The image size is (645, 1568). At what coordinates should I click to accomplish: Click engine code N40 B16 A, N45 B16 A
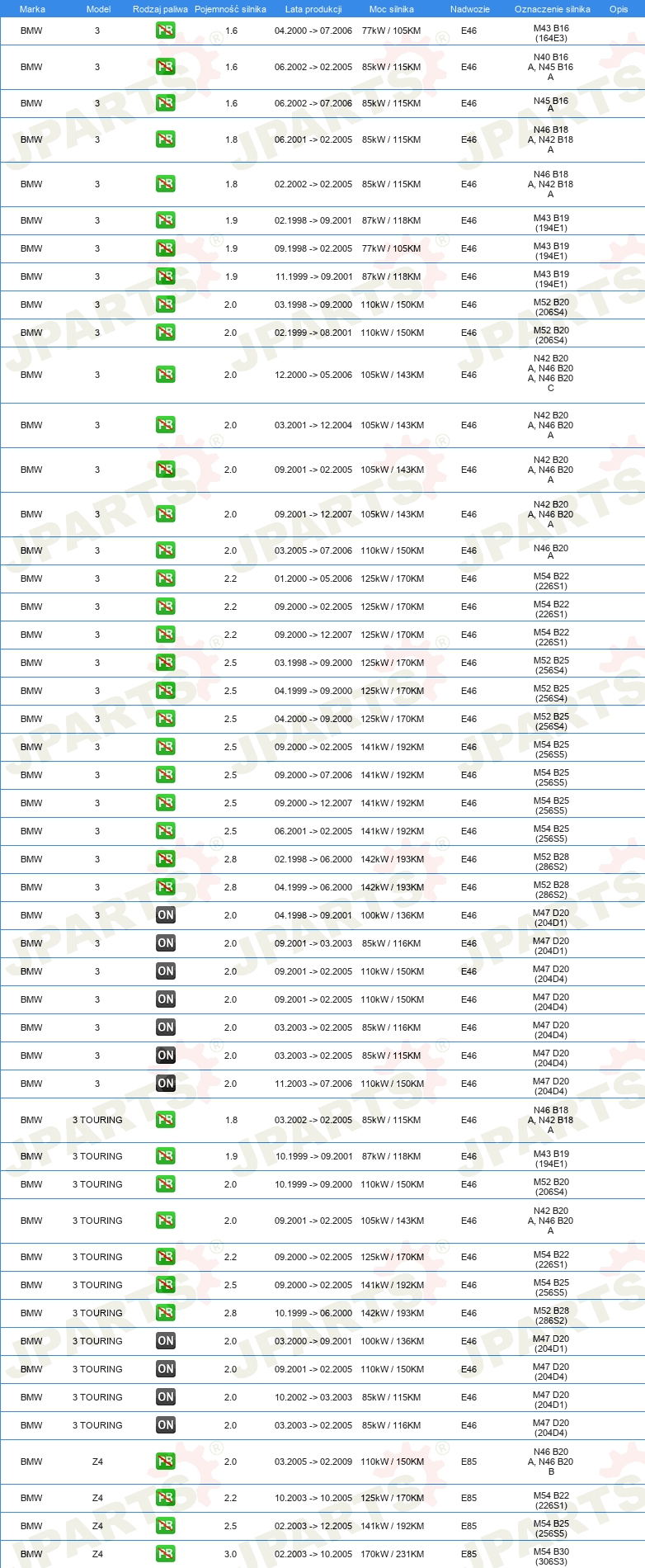551,67
